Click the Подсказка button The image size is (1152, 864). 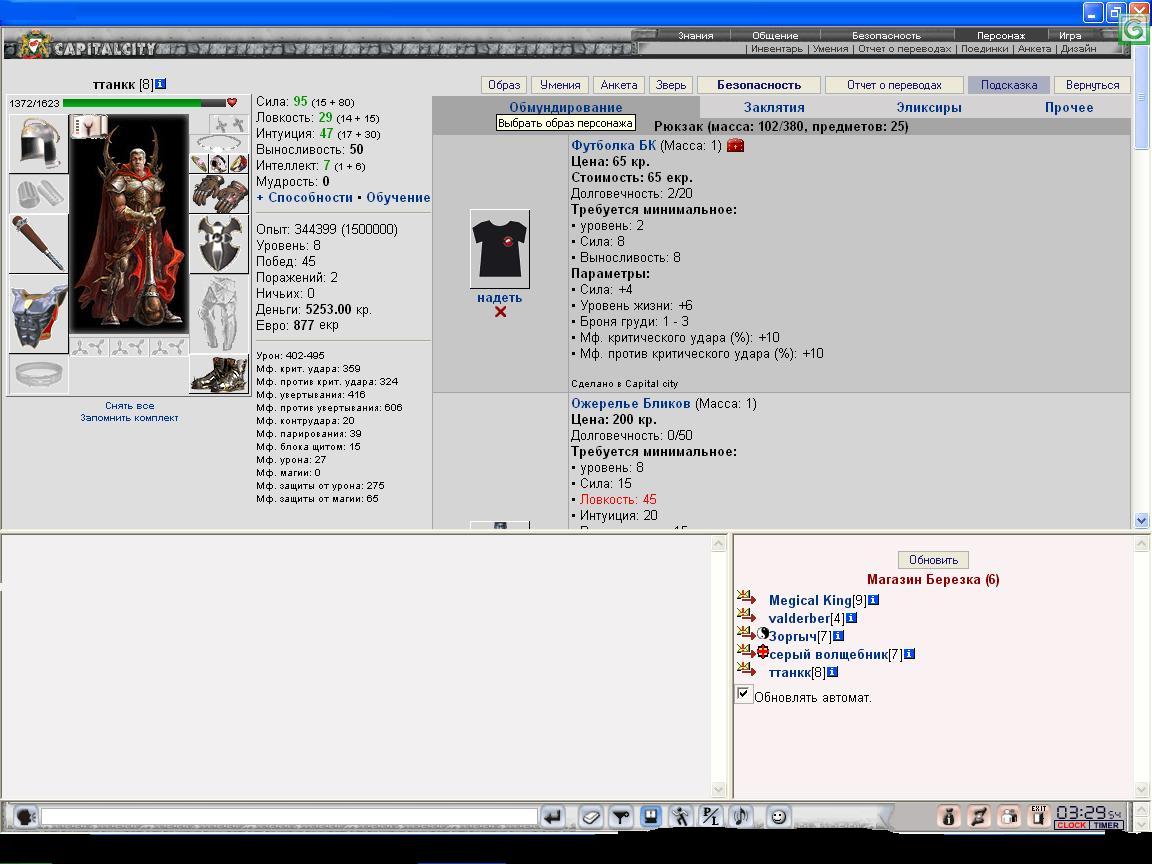pyautogui.click(x=1009, y=84)
